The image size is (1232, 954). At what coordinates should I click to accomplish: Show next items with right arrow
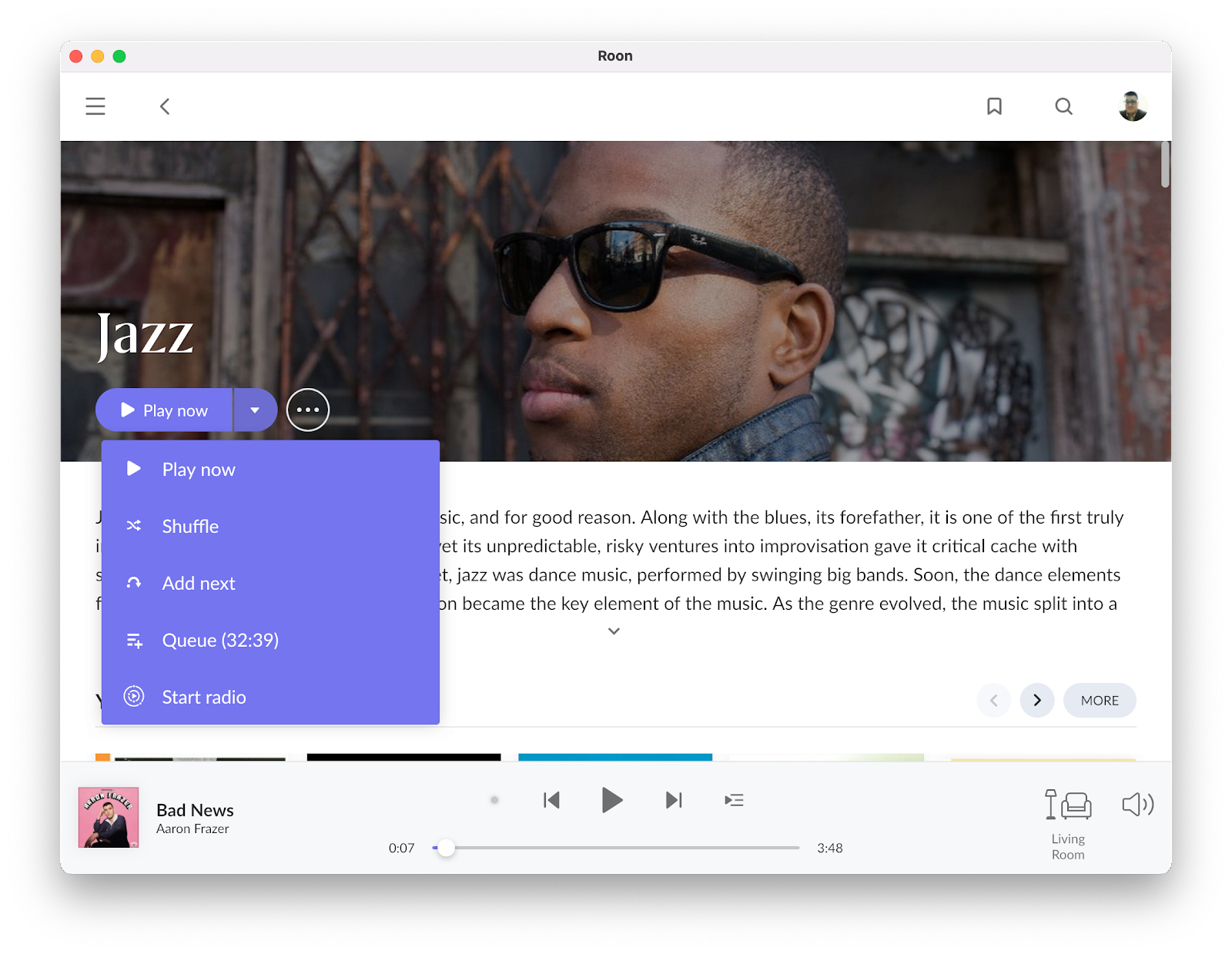point(1037,700)
